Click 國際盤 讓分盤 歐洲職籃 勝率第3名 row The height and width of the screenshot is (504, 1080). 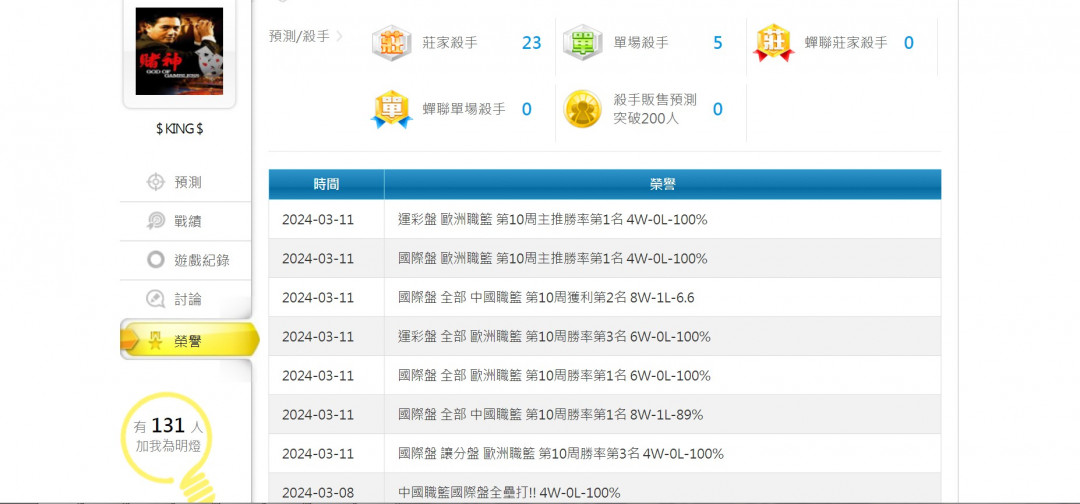click(605, 454)
